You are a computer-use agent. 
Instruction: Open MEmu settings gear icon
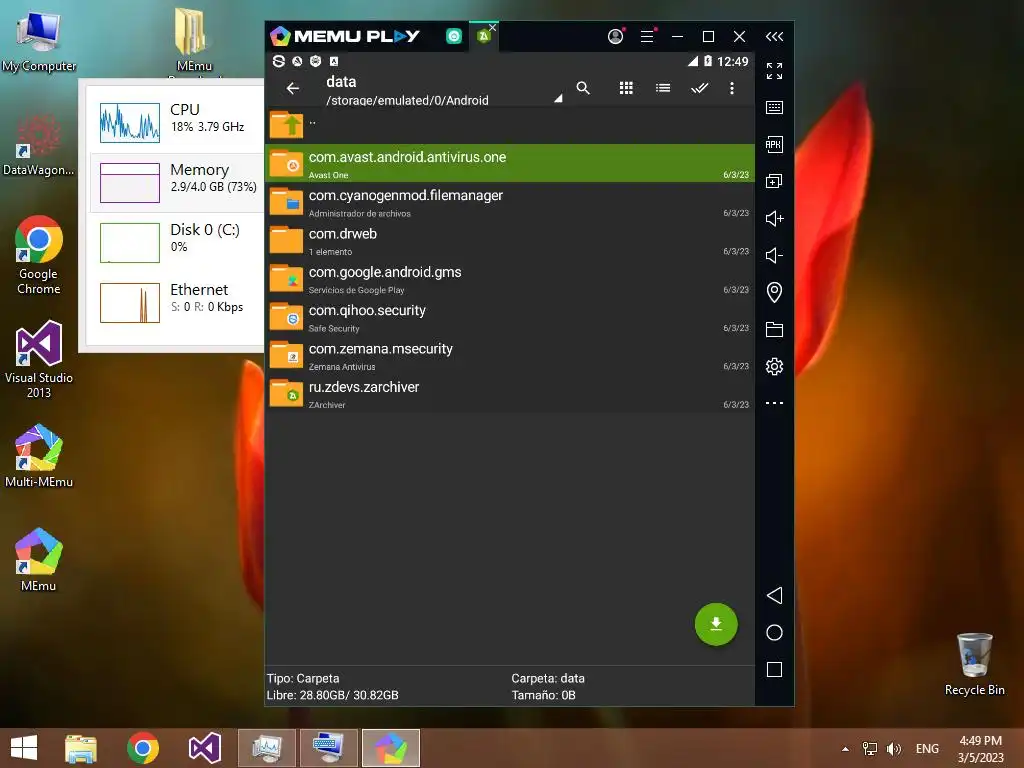click(774, 366)
